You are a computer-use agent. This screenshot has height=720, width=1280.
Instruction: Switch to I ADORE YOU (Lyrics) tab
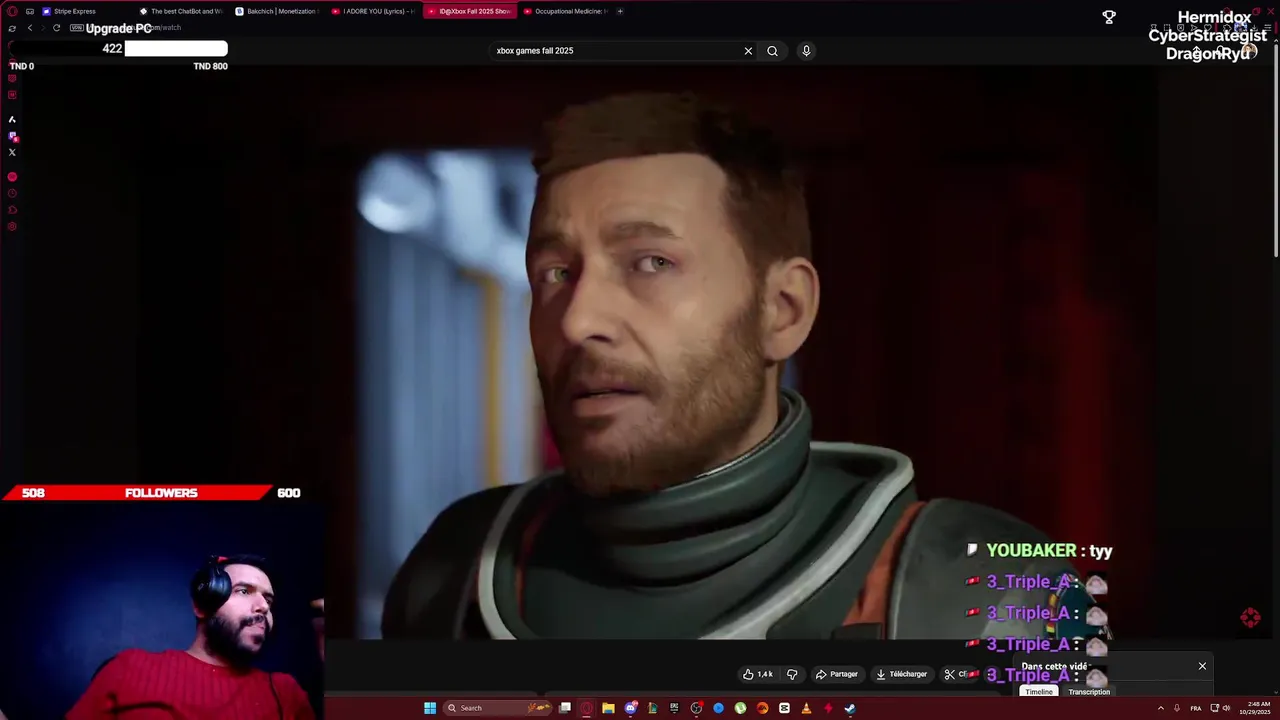372,11
